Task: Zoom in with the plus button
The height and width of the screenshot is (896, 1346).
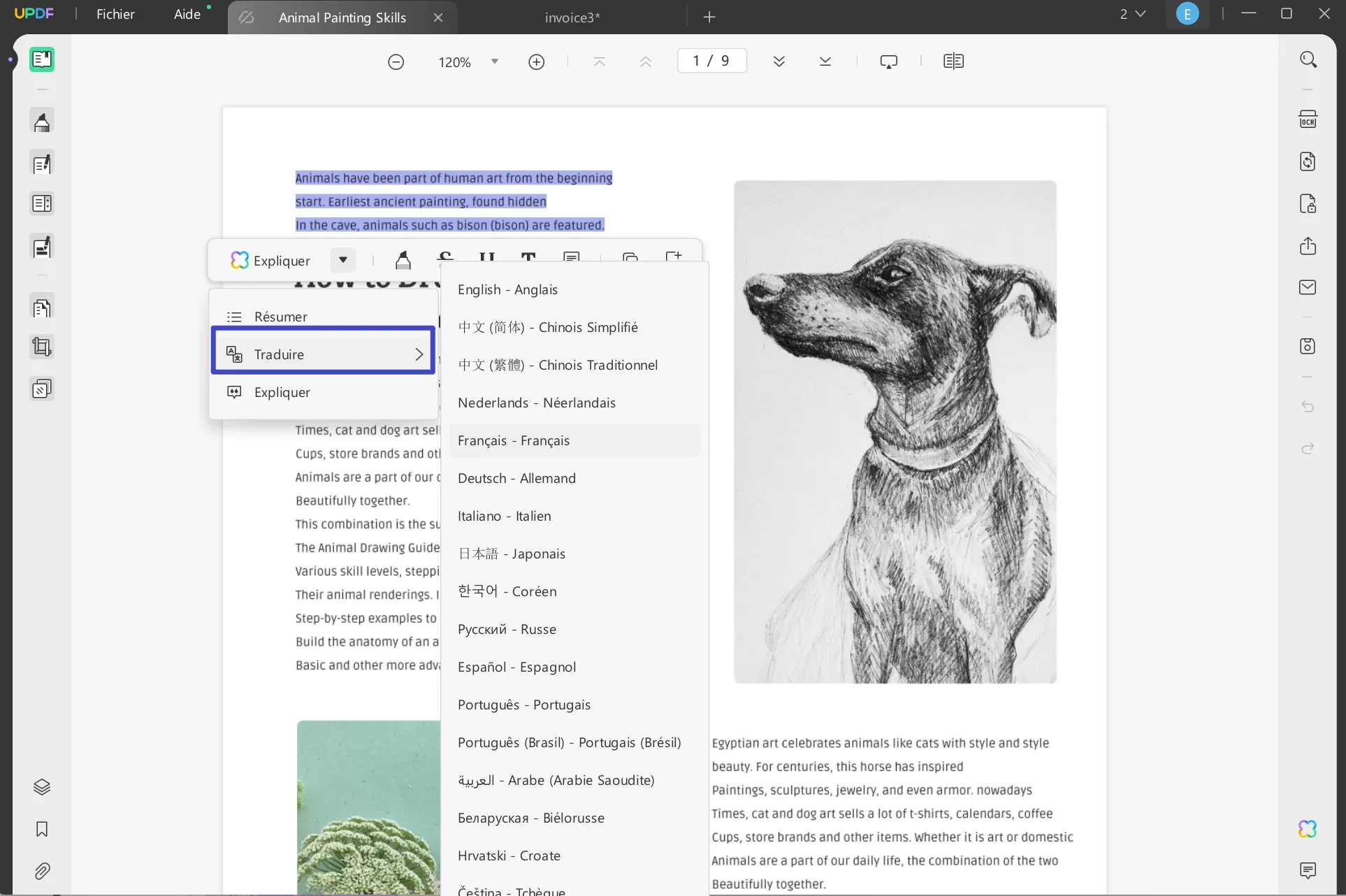Action: pos(536,62)
